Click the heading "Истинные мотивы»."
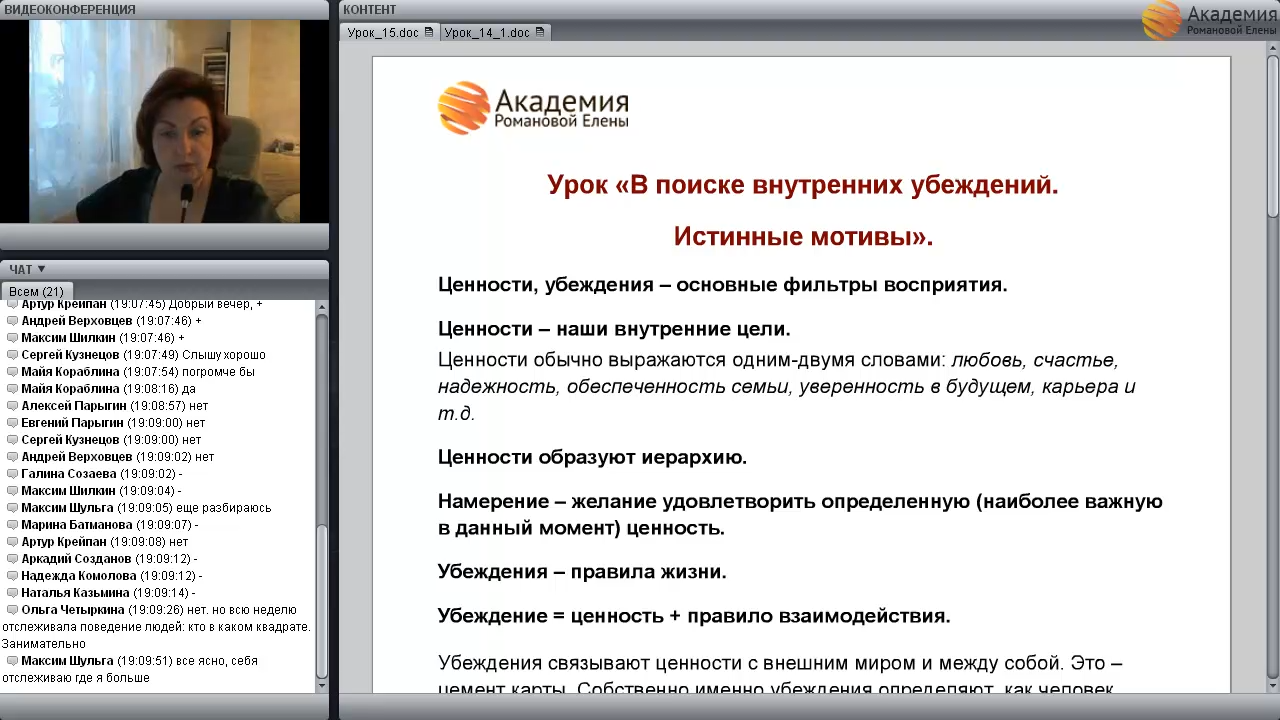Screen dimensions: 1280x720 point(802,237)
